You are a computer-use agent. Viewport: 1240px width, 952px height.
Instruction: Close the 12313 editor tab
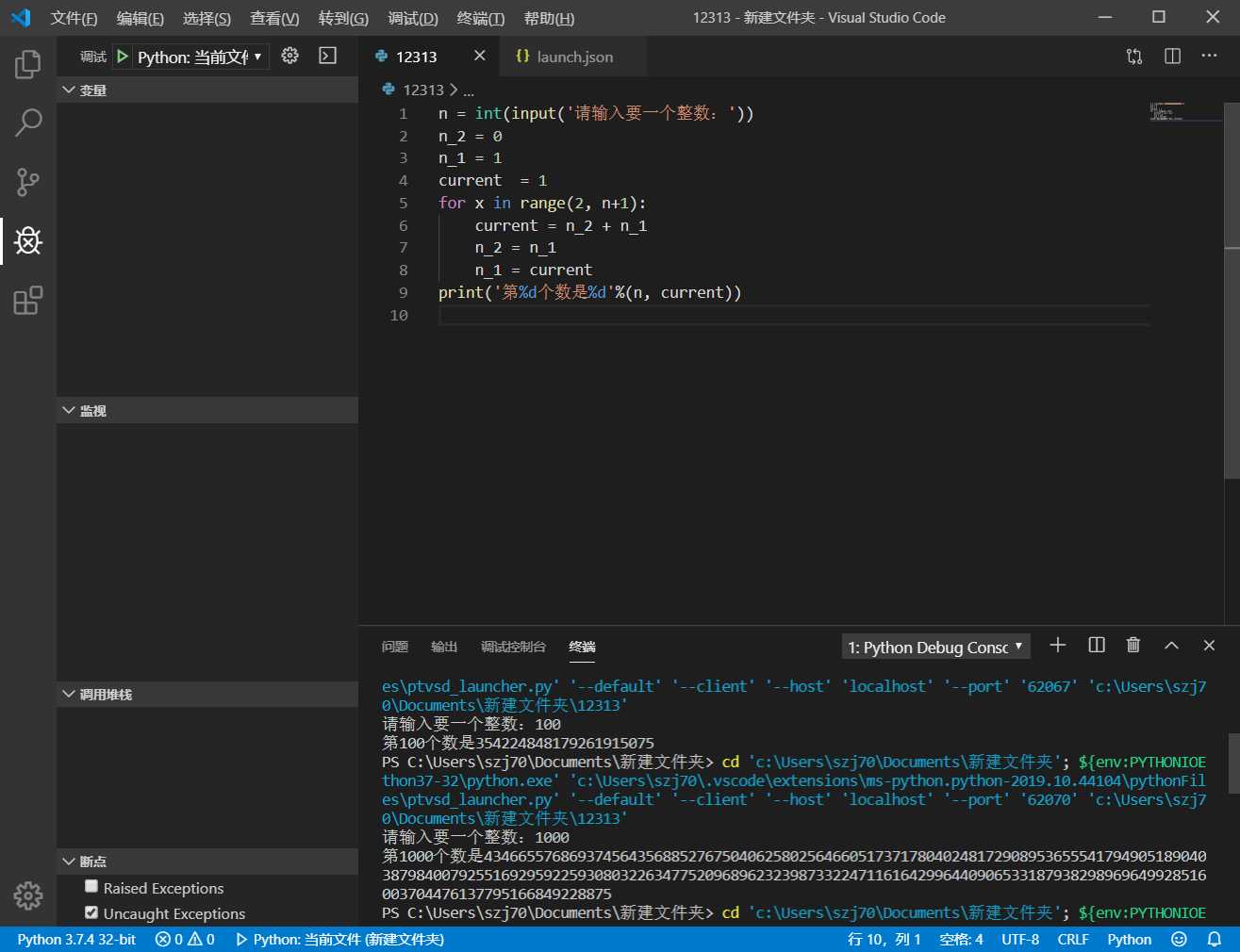[x=480, y=56]
